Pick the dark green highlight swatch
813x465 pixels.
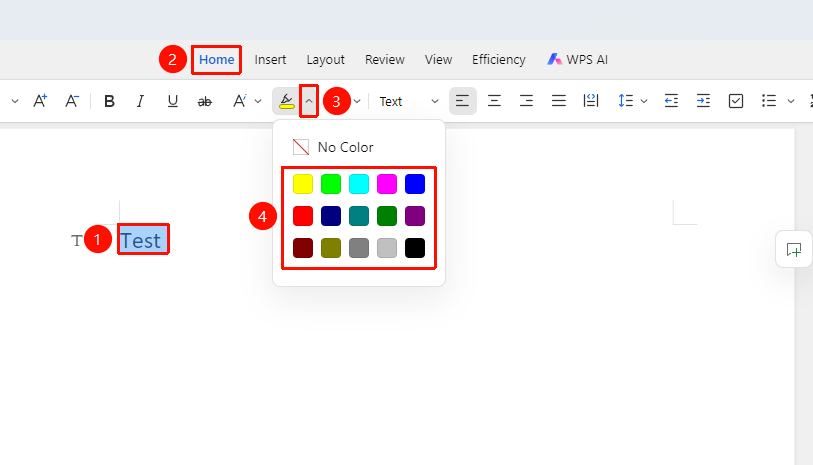click(x=387, y=216)
